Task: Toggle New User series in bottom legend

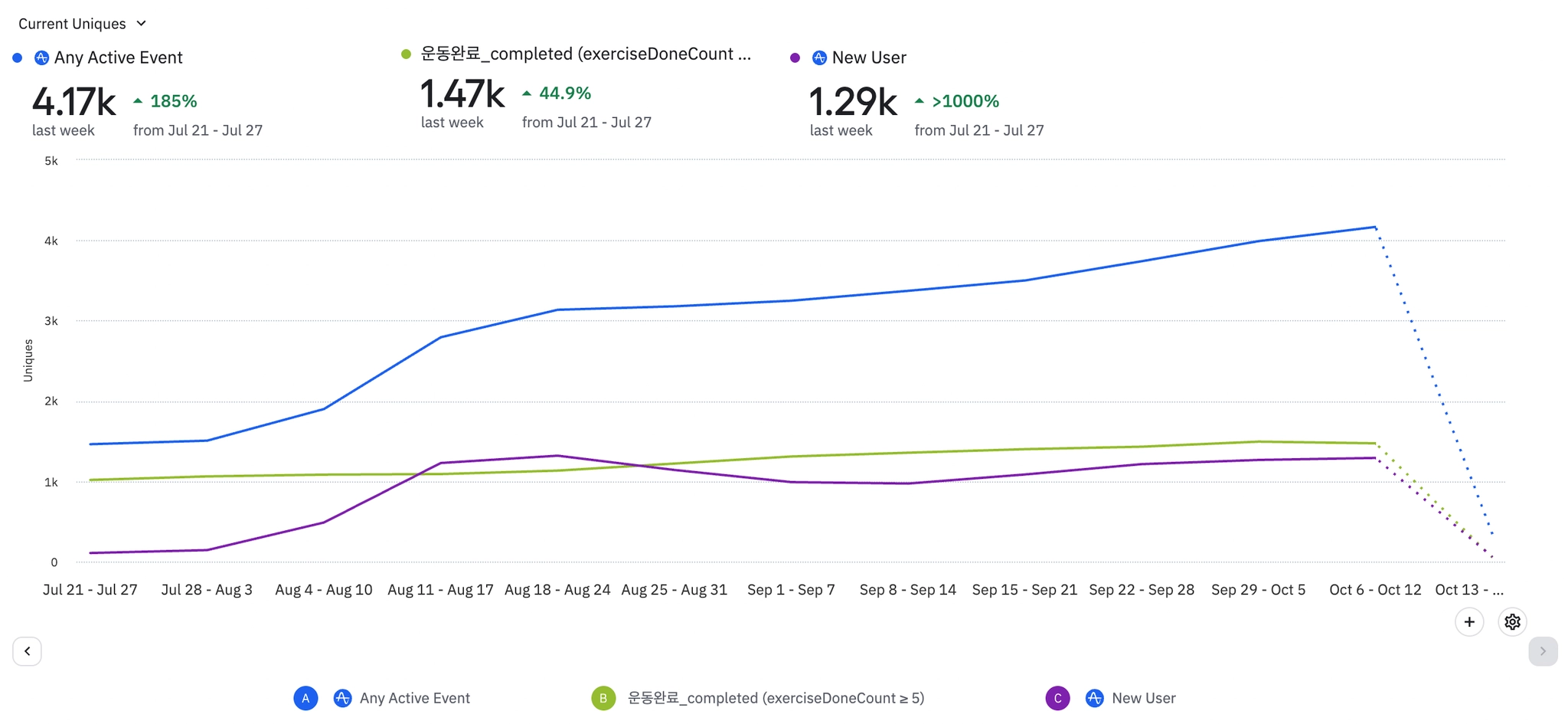Action: click(1143, 698)
